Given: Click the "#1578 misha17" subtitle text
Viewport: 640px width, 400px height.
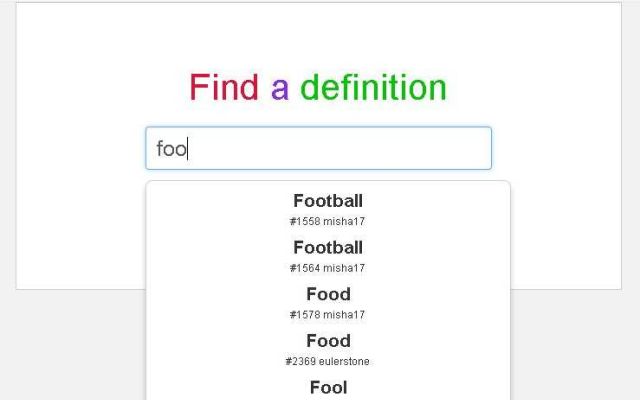Looking at the screenshot, I should point(328,315).
